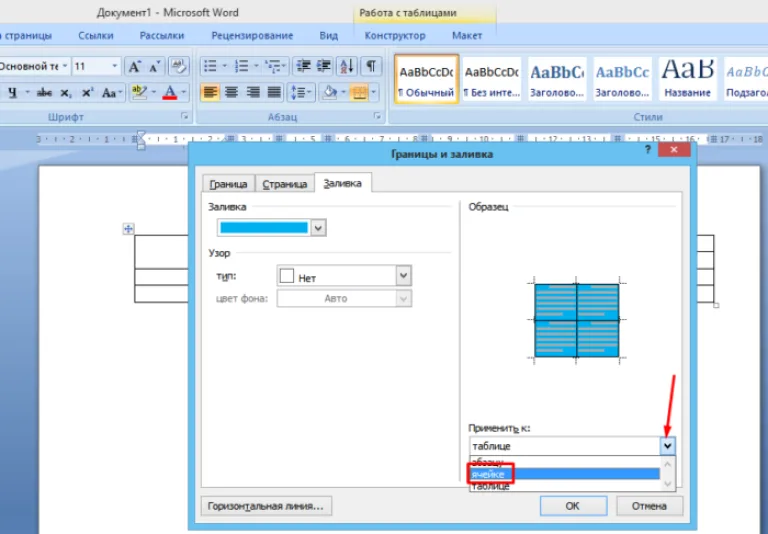This screenshot has width=768, height=534.
Task: Center the text
Action: click(x=231, y=92)
